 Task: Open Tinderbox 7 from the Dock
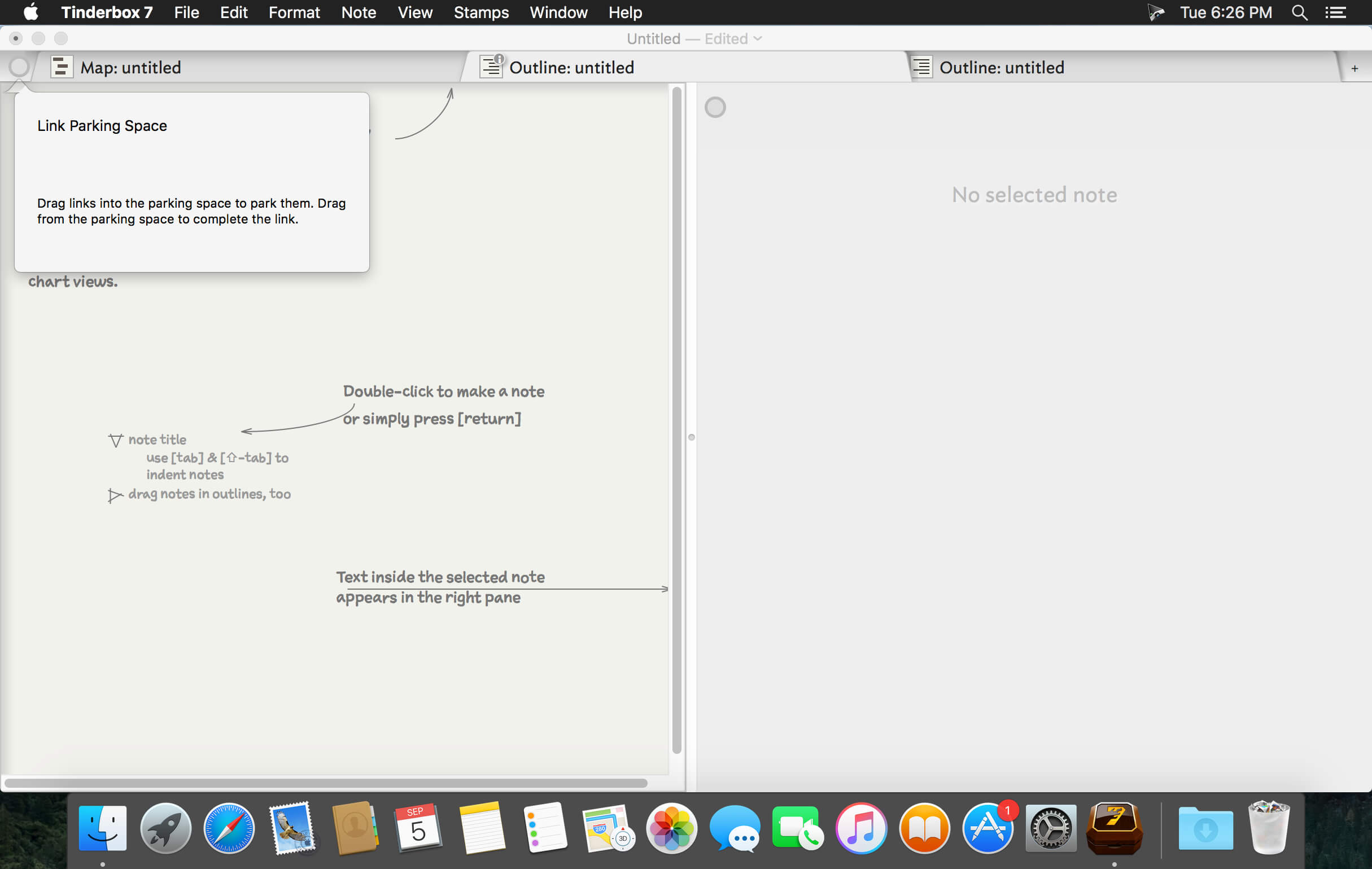pyautogui.click(x=1113, y=828)
